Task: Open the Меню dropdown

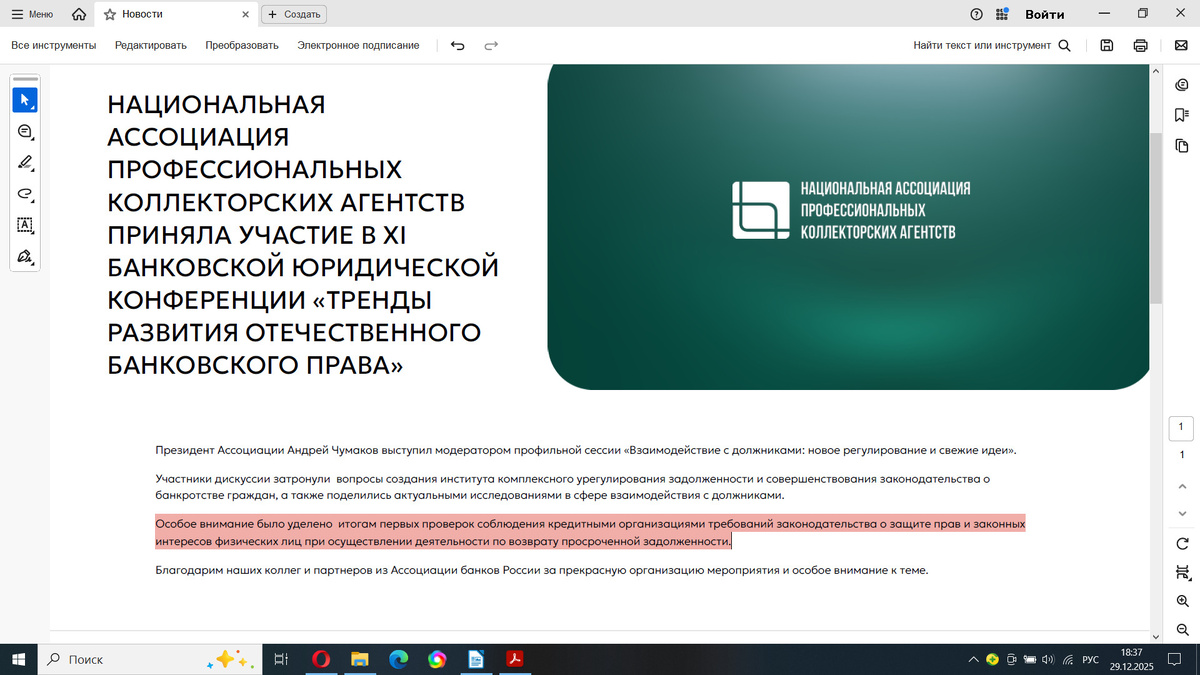Action: coord(34,14)
